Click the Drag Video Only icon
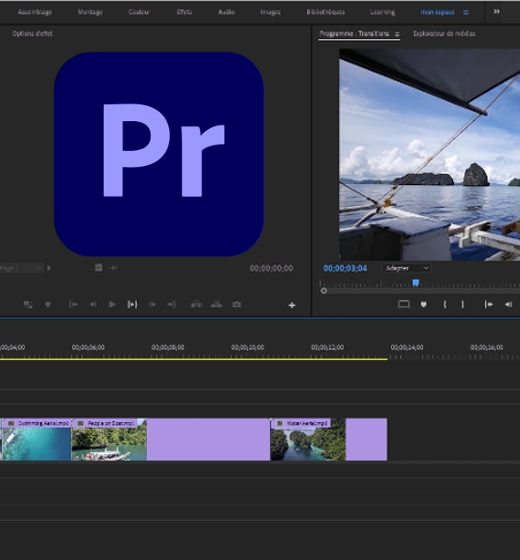Screen dimensions: 520x560 pyautogui.click(x=99, y=268)
